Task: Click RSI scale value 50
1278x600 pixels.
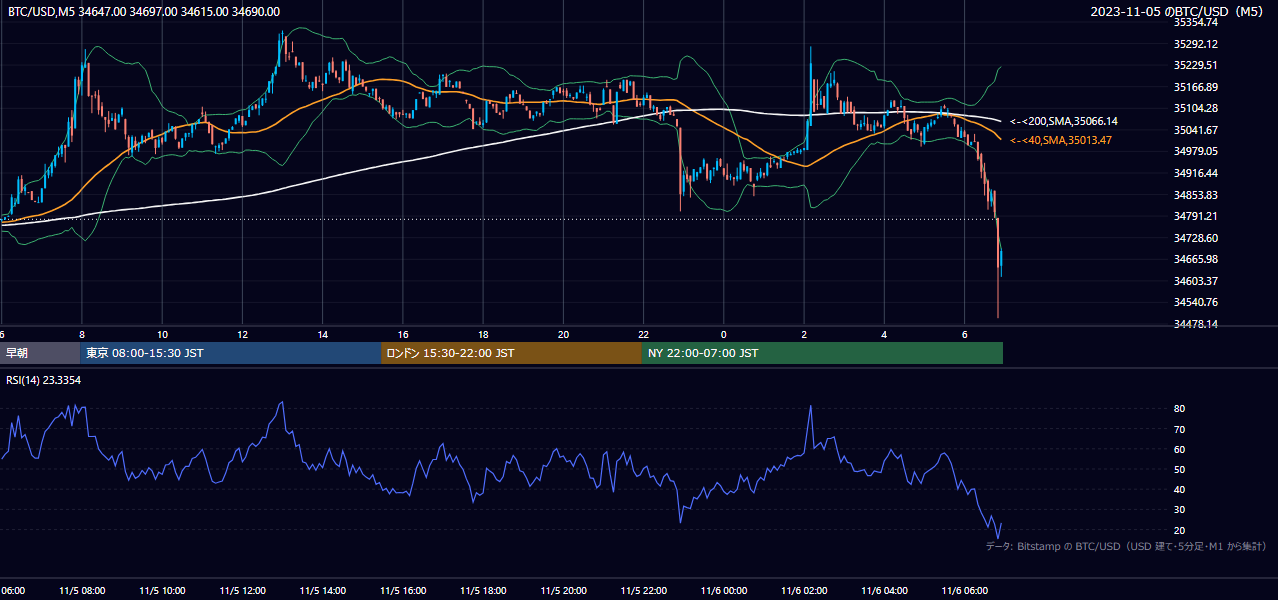Action: click(1180, 469)
